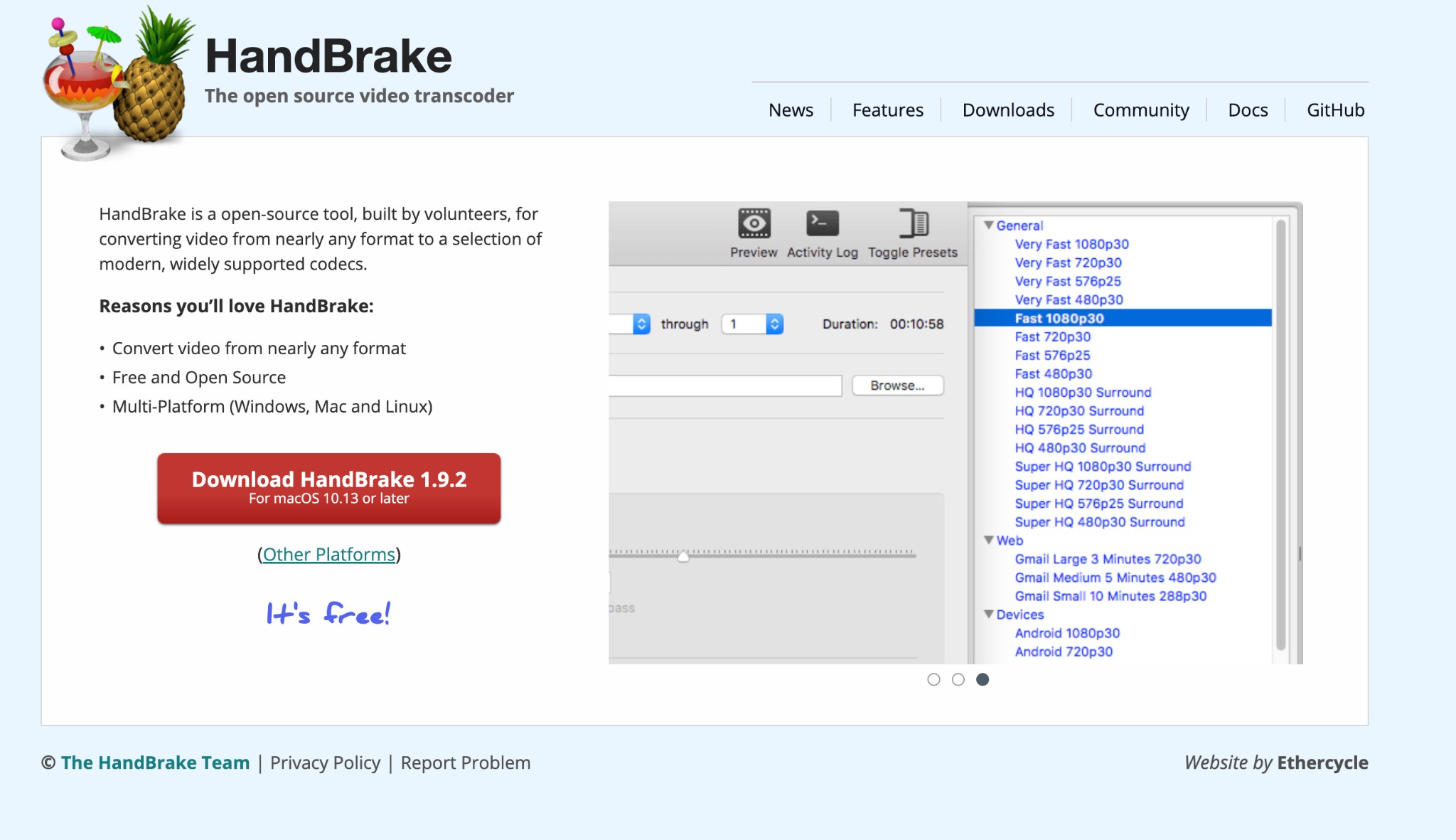Click the Browse... button in screenshot
This screenshot has width=1456, height=840.
click(x=897, y=386)
